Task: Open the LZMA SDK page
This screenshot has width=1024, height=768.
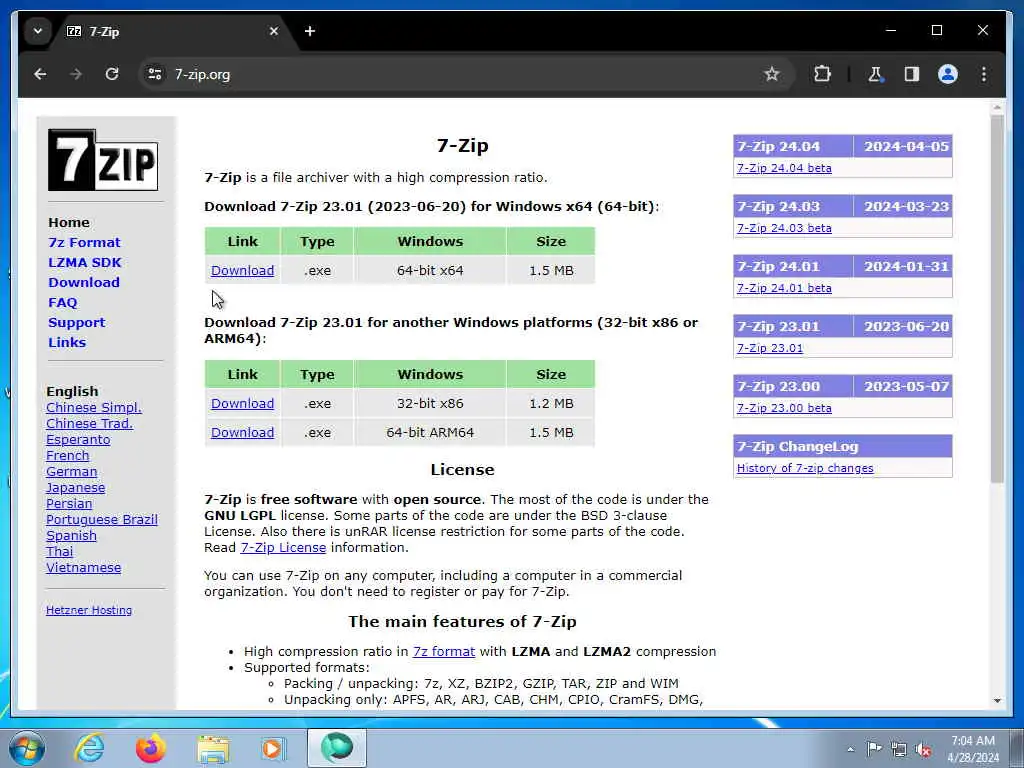Action: (85, 263)
